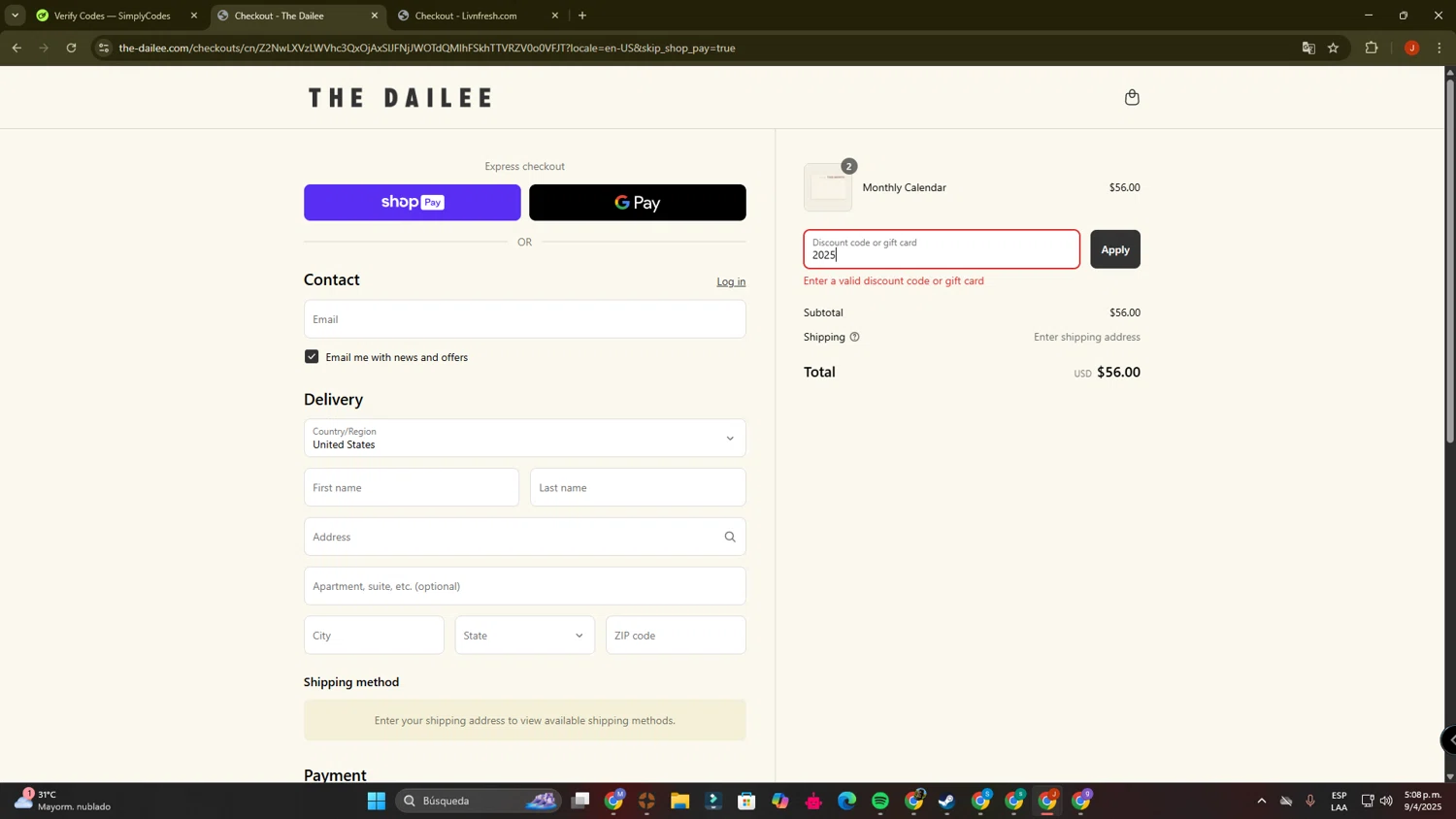Reload the page with the refresh icon
Viewport: 1456px width, 819px height.
coord(71,48)
